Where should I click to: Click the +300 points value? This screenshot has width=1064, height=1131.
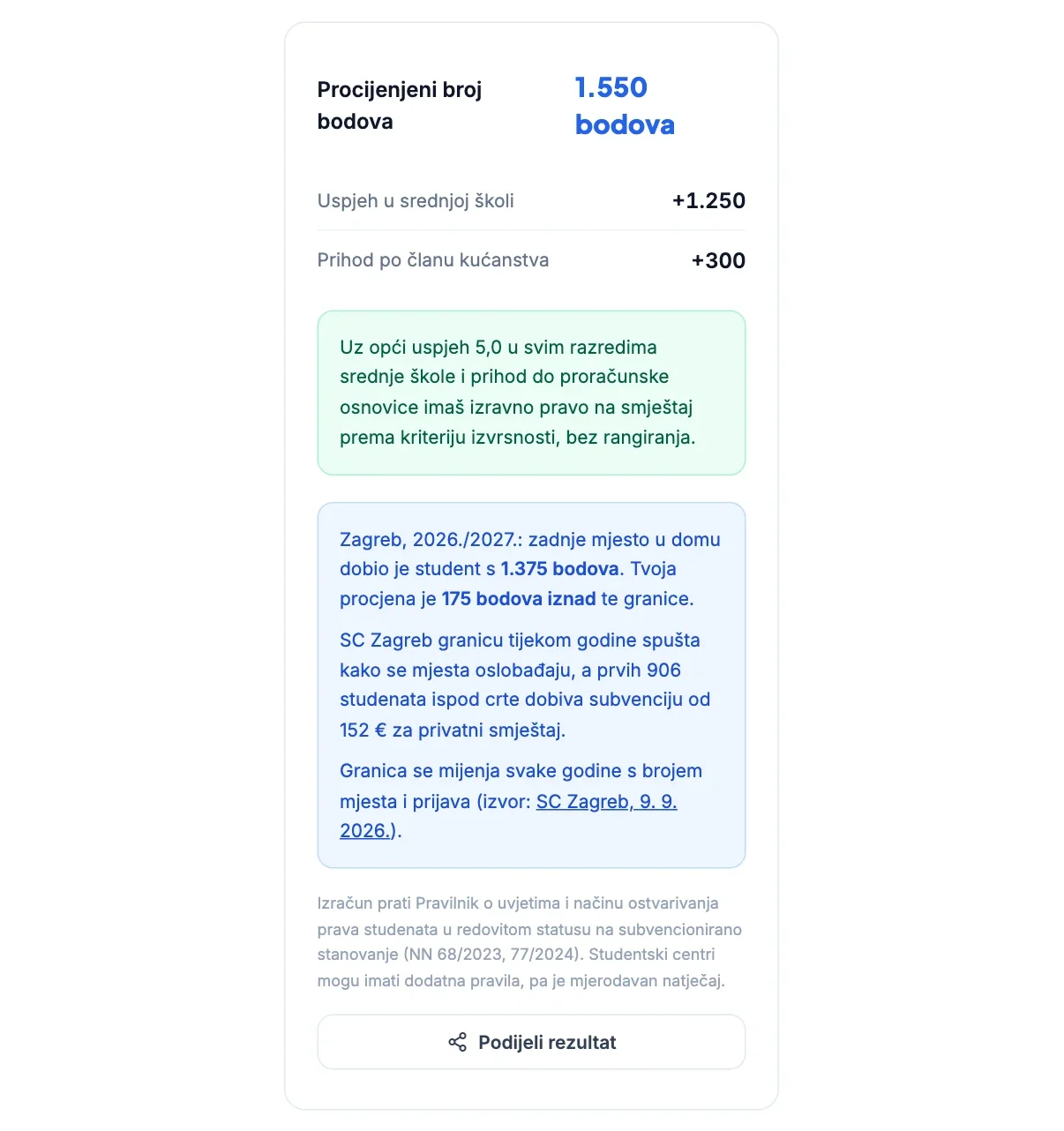click(718, 260)
